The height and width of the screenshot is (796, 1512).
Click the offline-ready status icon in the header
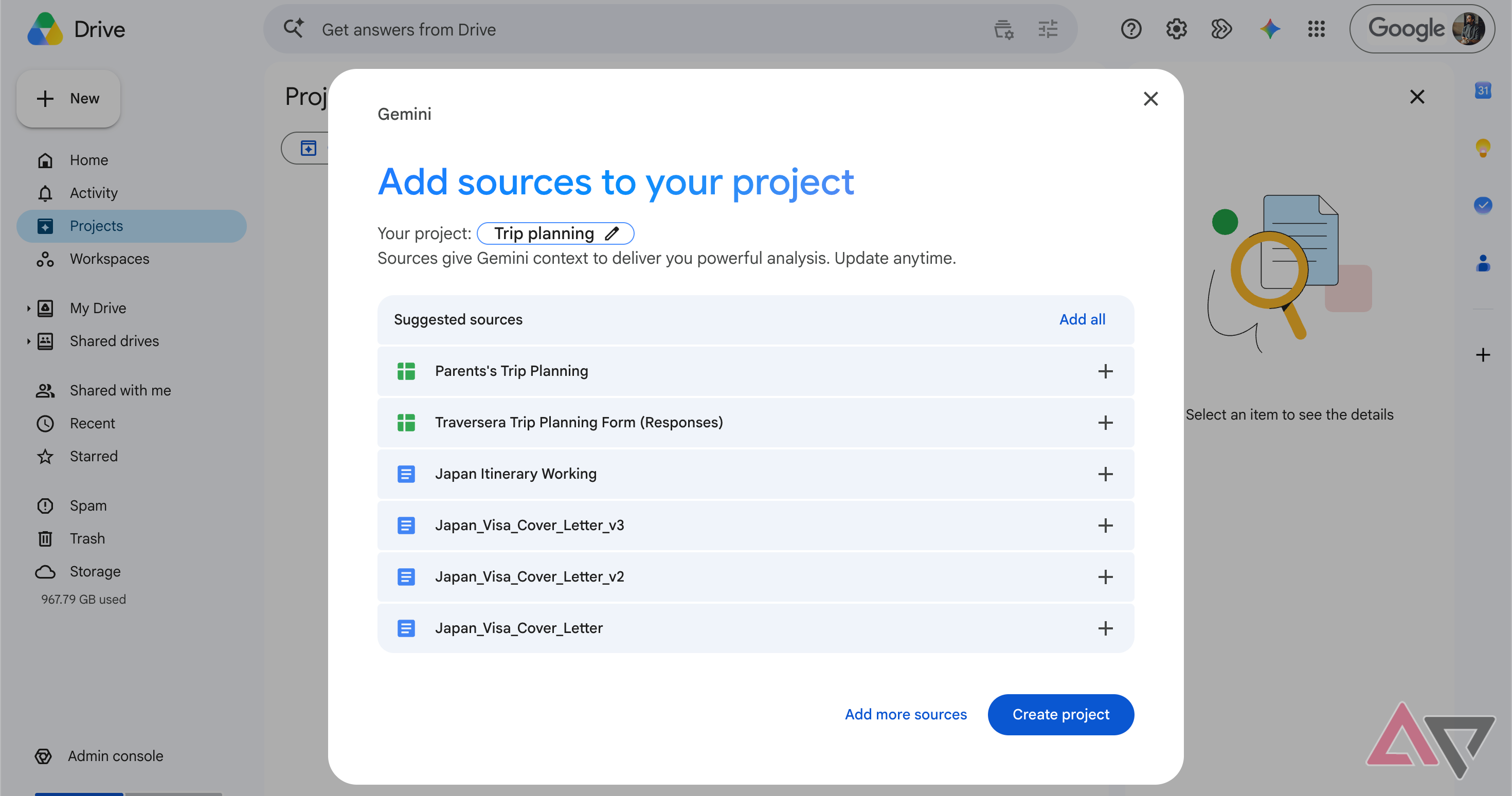[1221, 29]
